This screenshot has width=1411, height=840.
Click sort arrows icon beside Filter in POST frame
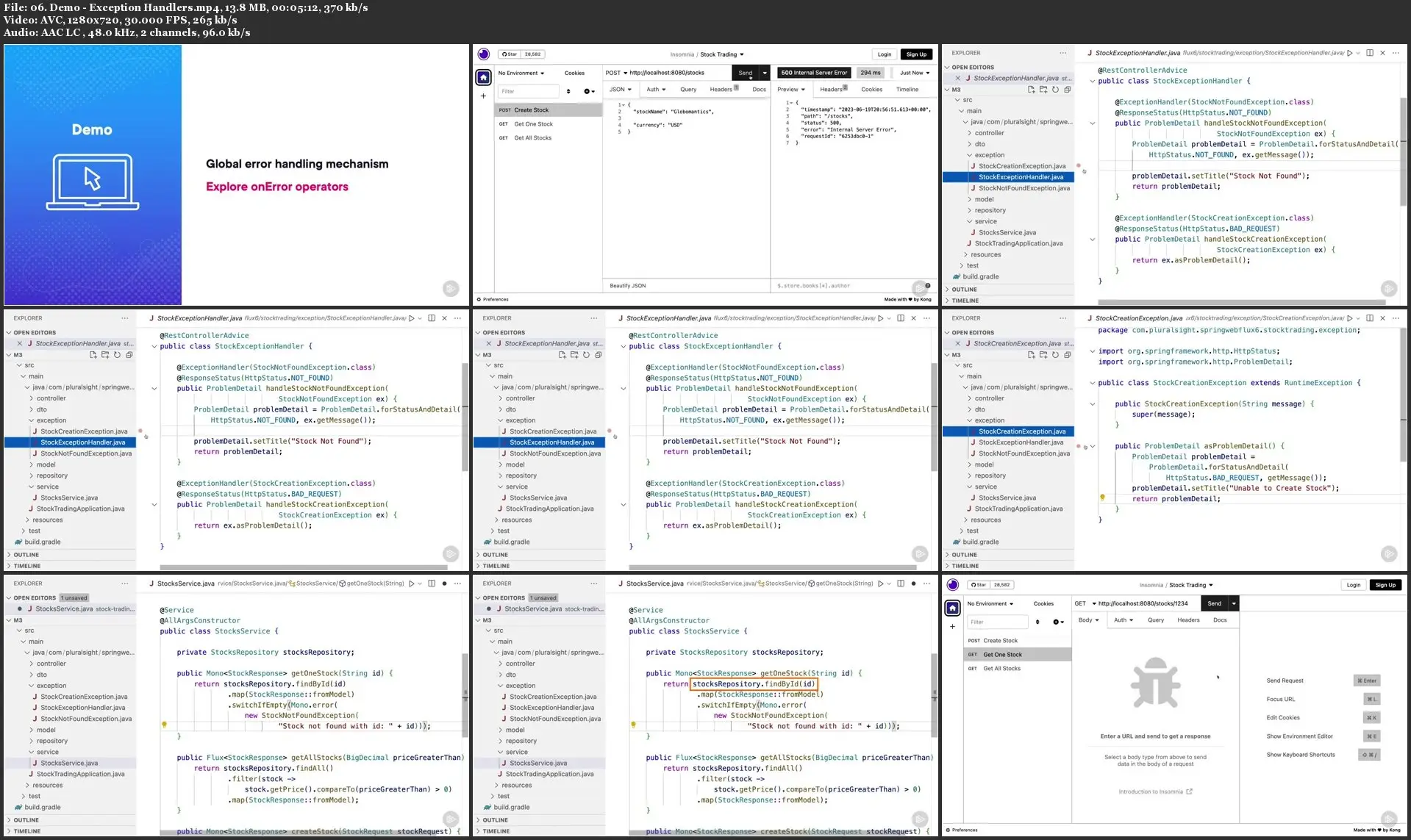568,91
